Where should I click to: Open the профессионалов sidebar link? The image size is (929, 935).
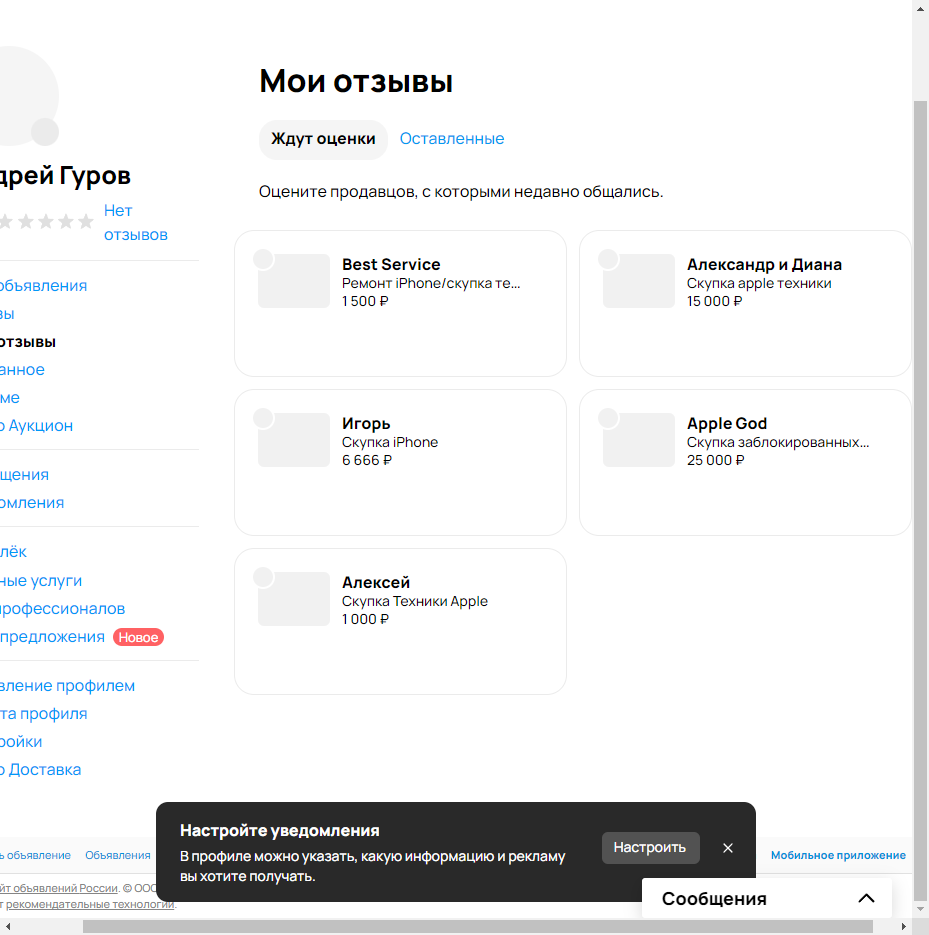(x=62, y=609)
